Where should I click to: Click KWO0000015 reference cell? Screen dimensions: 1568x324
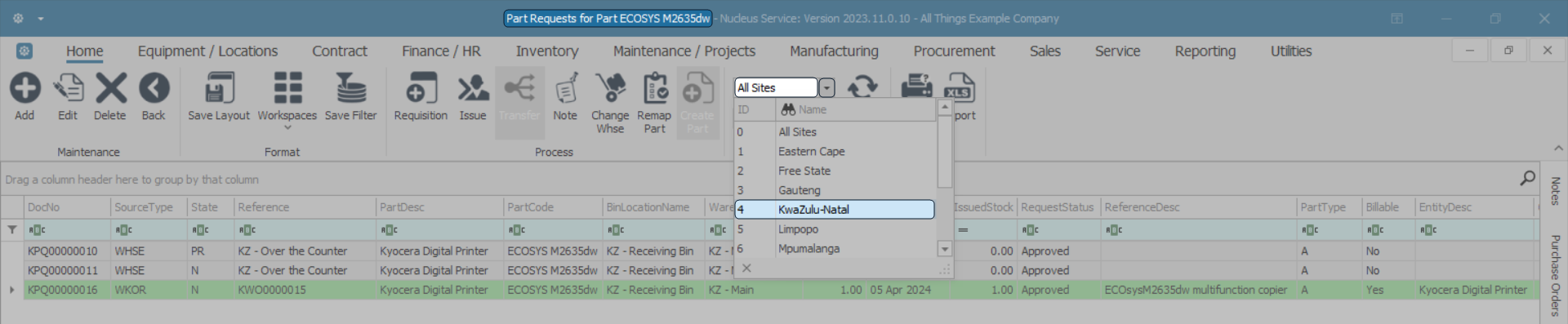coord(304,290)
